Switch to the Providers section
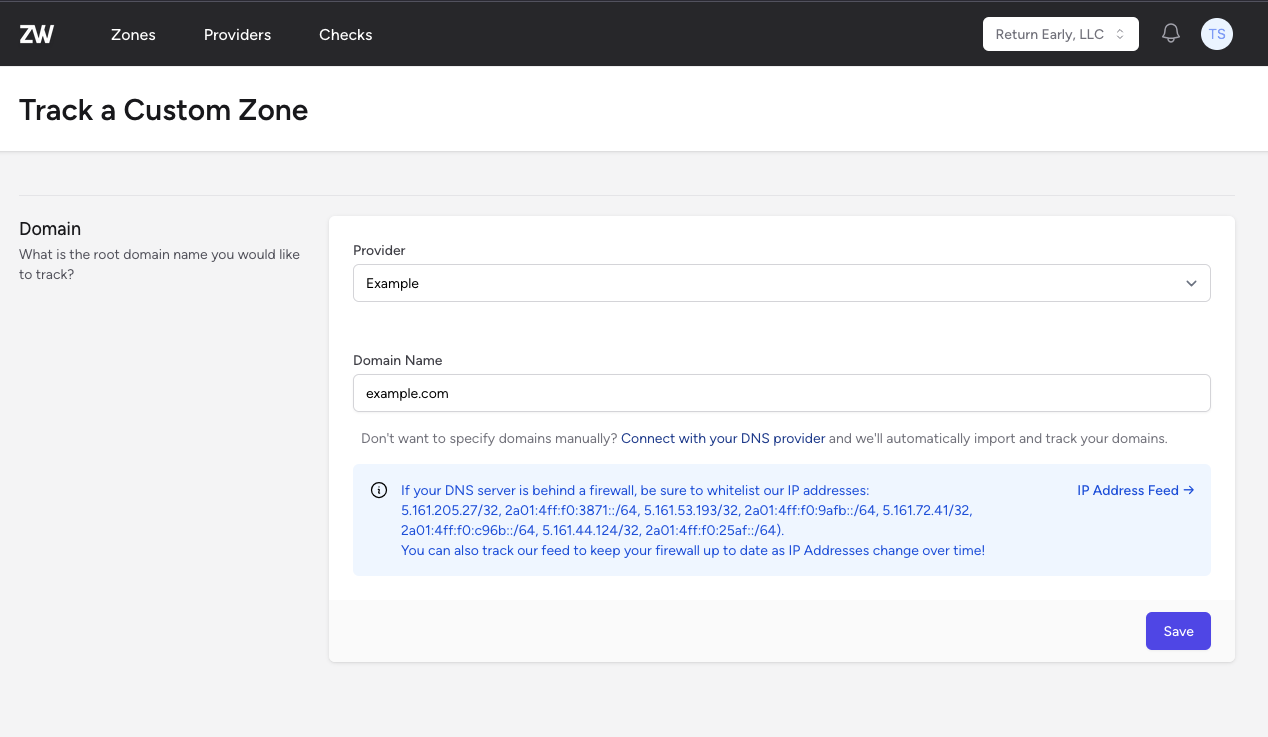1268x737 pixels. pyautogui.click(x=237, y=34)
